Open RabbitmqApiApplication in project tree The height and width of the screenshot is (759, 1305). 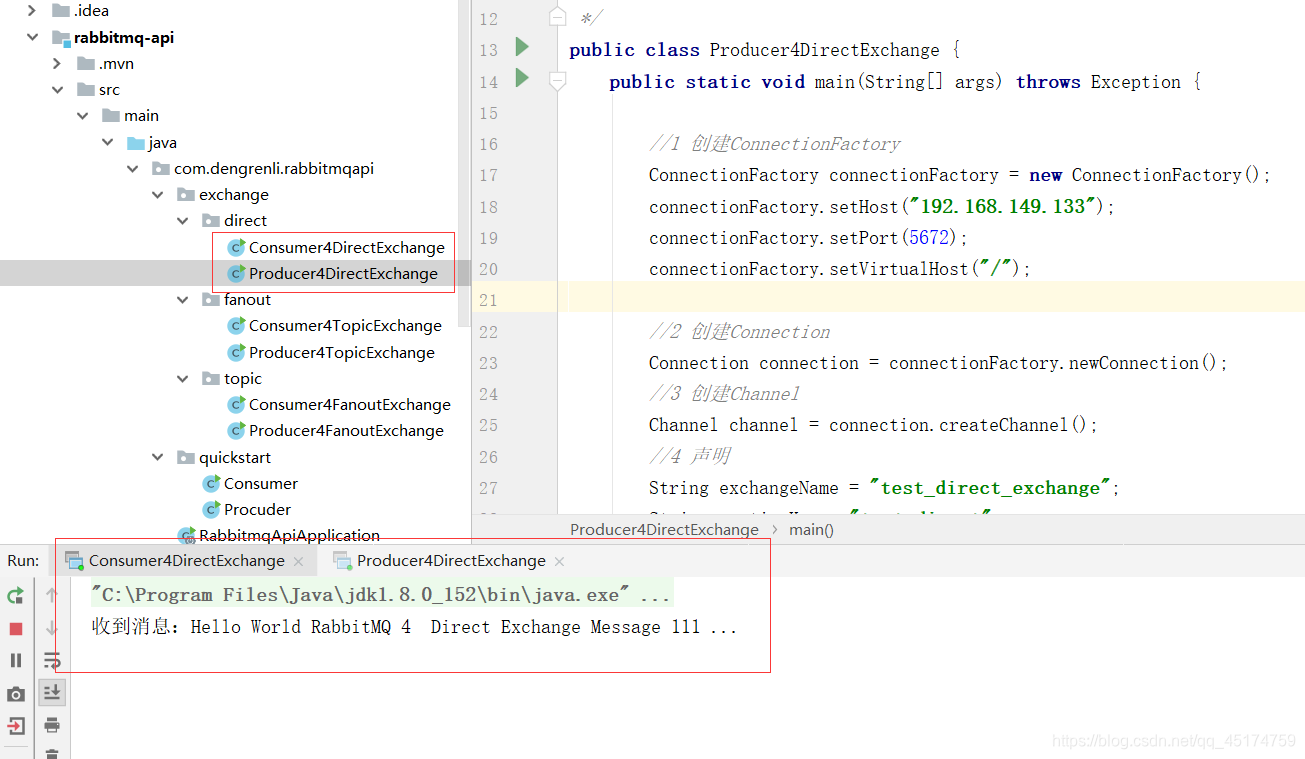[289, 535]
